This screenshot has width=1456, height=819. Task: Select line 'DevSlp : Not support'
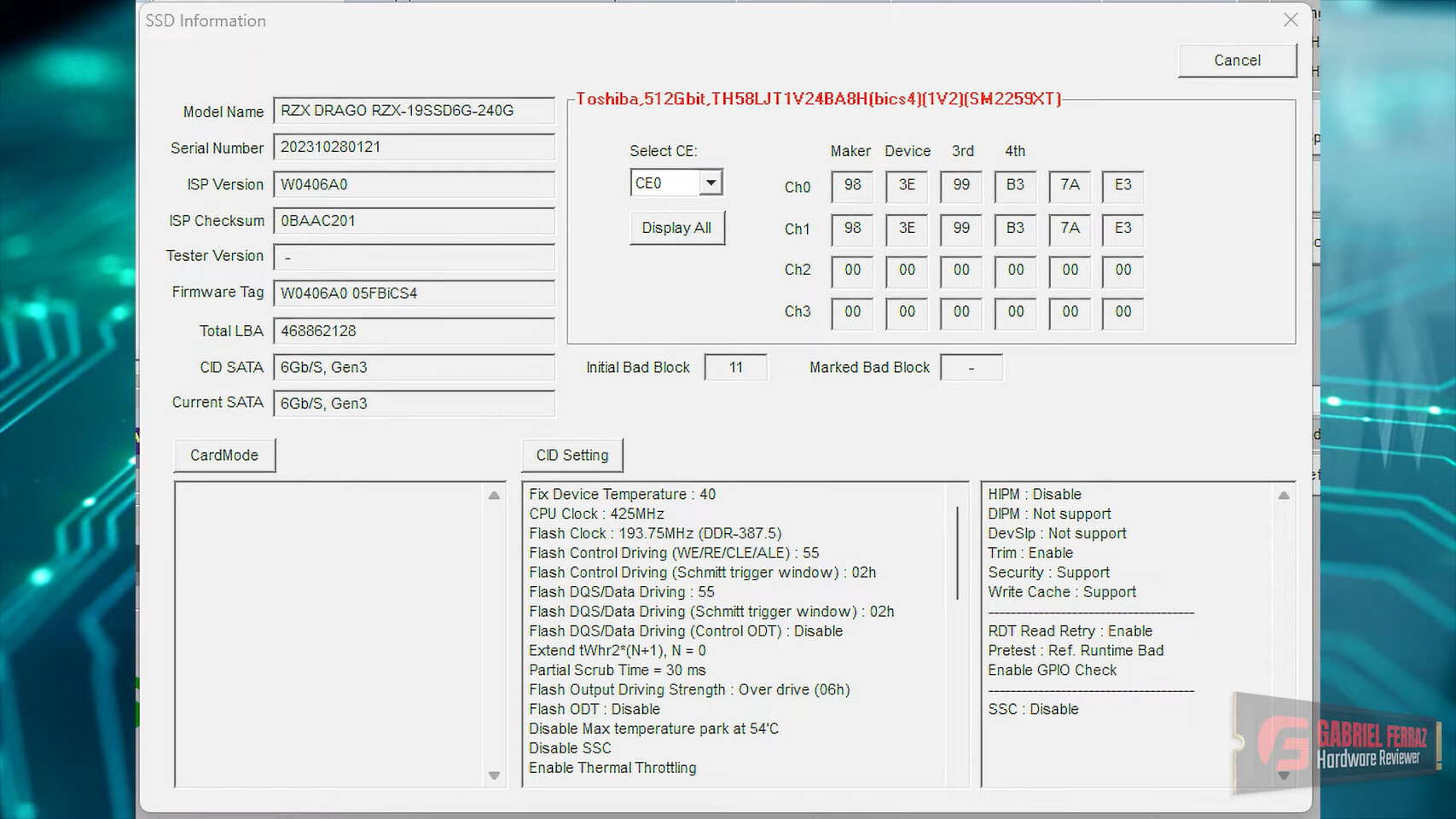pos(1057,533)
